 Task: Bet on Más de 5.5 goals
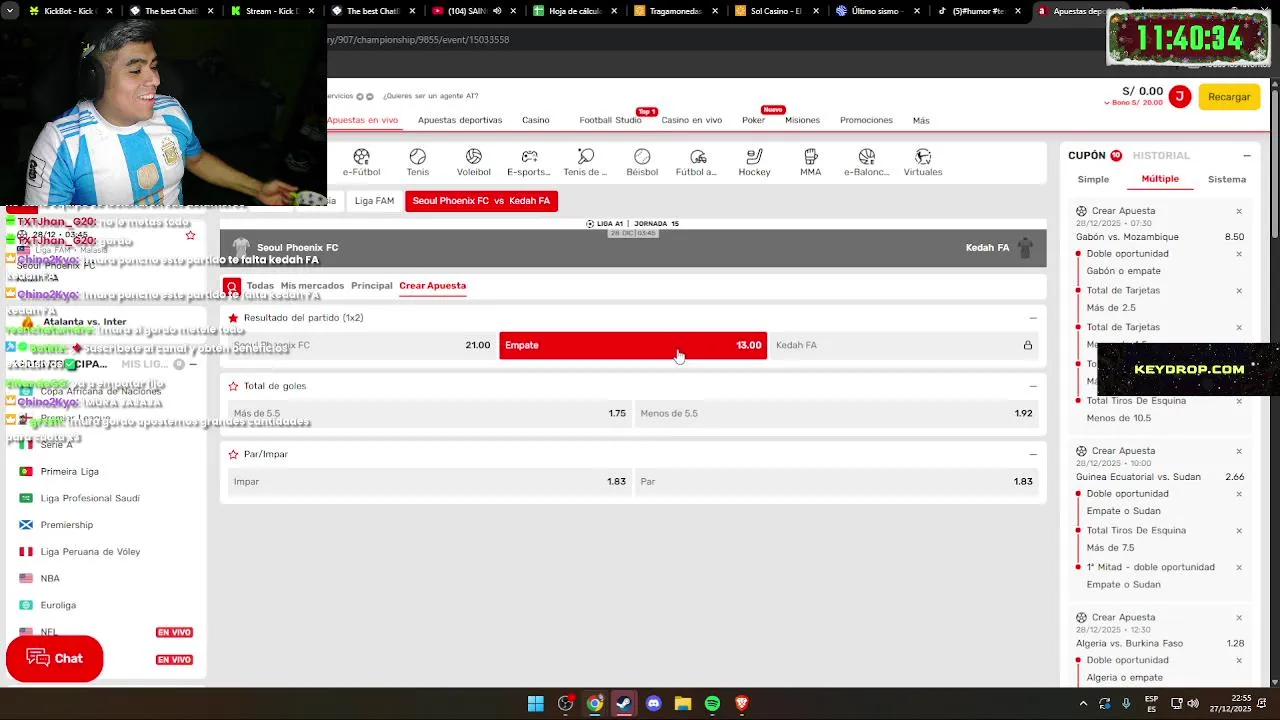430,413
